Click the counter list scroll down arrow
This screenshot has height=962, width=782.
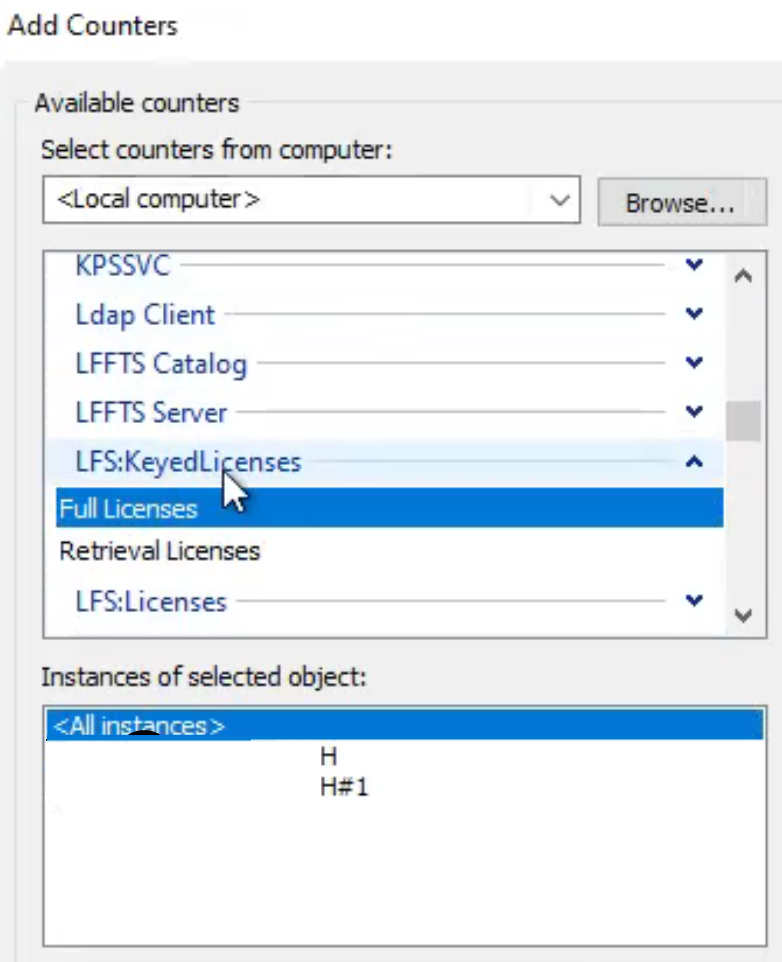tap(743, 615)
